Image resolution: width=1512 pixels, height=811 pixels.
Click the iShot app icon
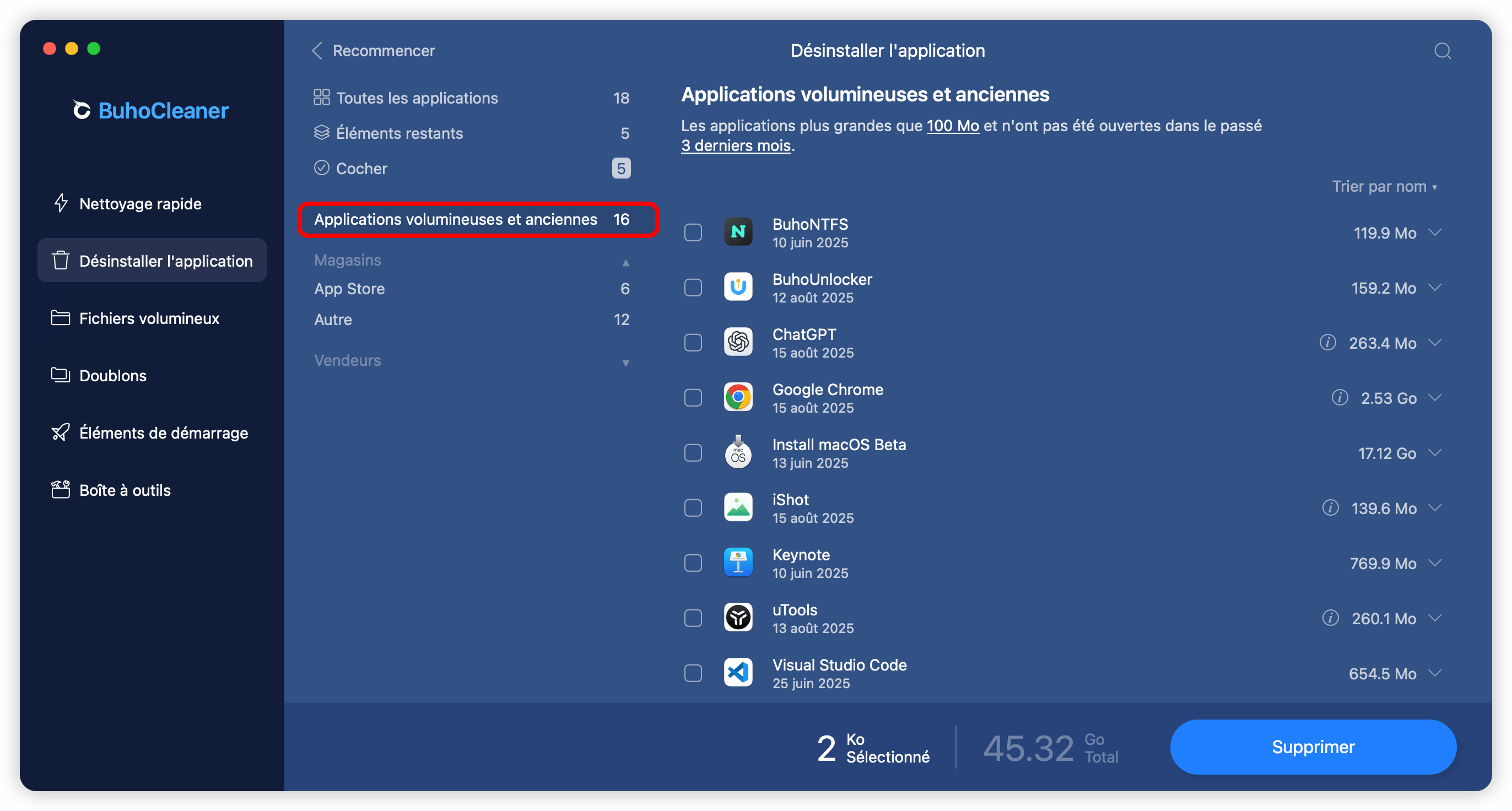pyautogui.click(x=738, y=507)
